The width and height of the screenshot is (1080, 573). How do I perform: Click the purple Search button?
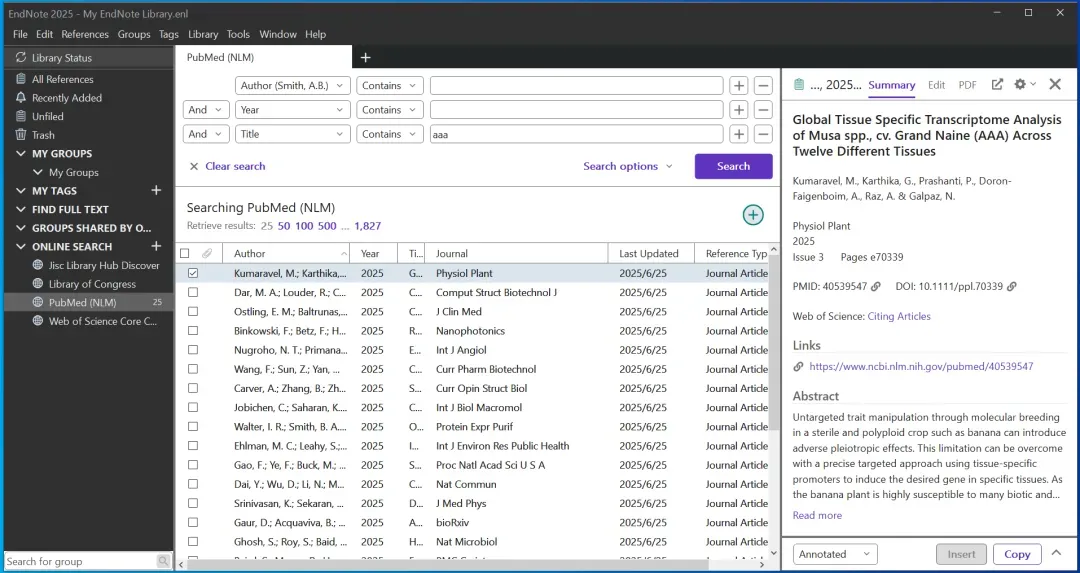point(734,166)
